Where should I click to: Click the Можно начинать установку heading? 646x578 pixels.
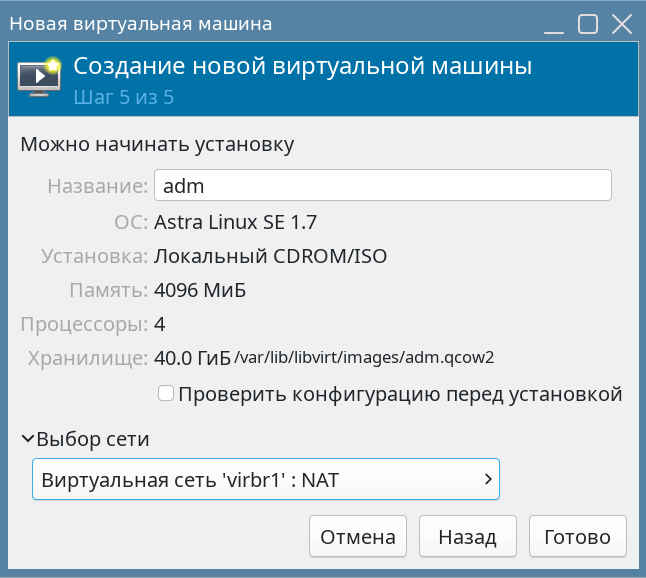tap(157, 145)
